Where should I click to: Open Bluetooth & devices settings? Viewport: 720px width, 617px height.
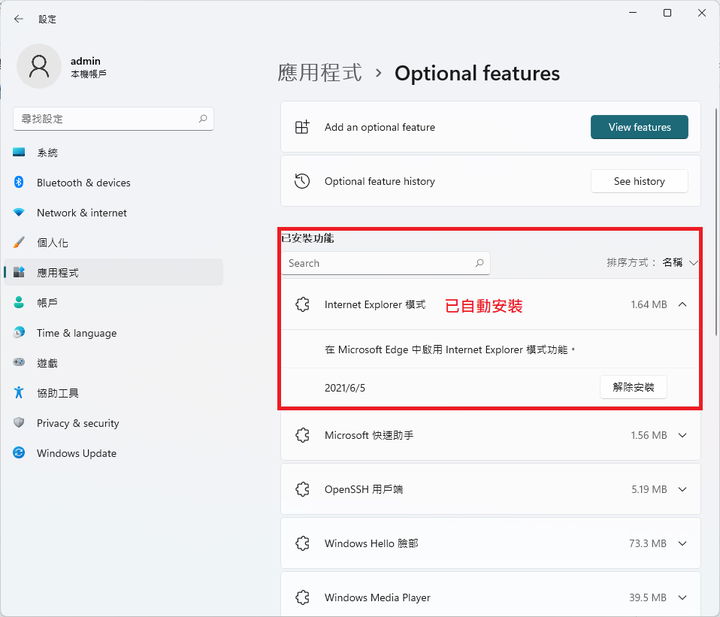[113, 182]
